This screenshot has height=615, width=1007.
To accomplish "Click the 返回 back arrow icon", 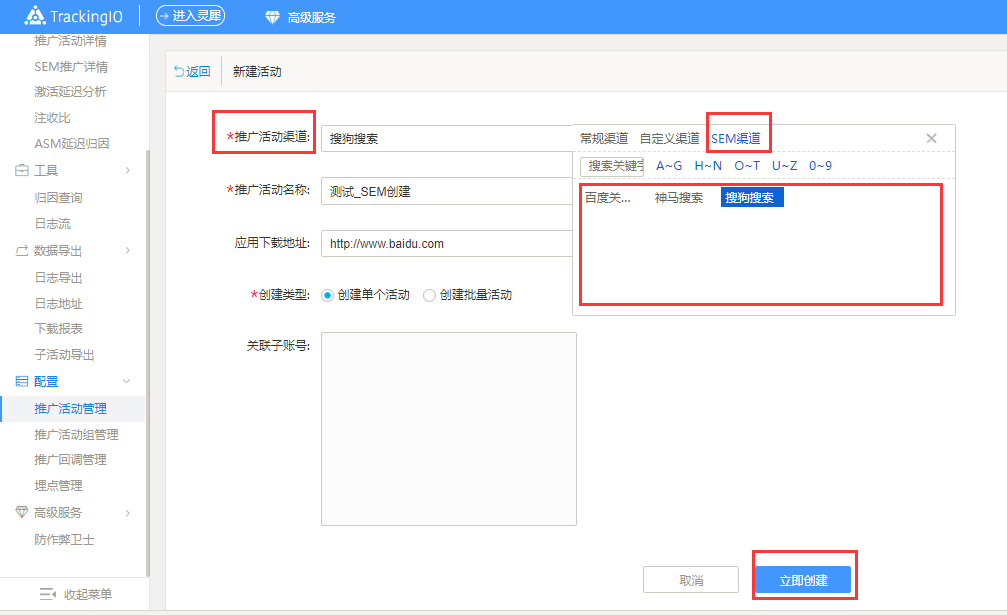I will [179, 72].
